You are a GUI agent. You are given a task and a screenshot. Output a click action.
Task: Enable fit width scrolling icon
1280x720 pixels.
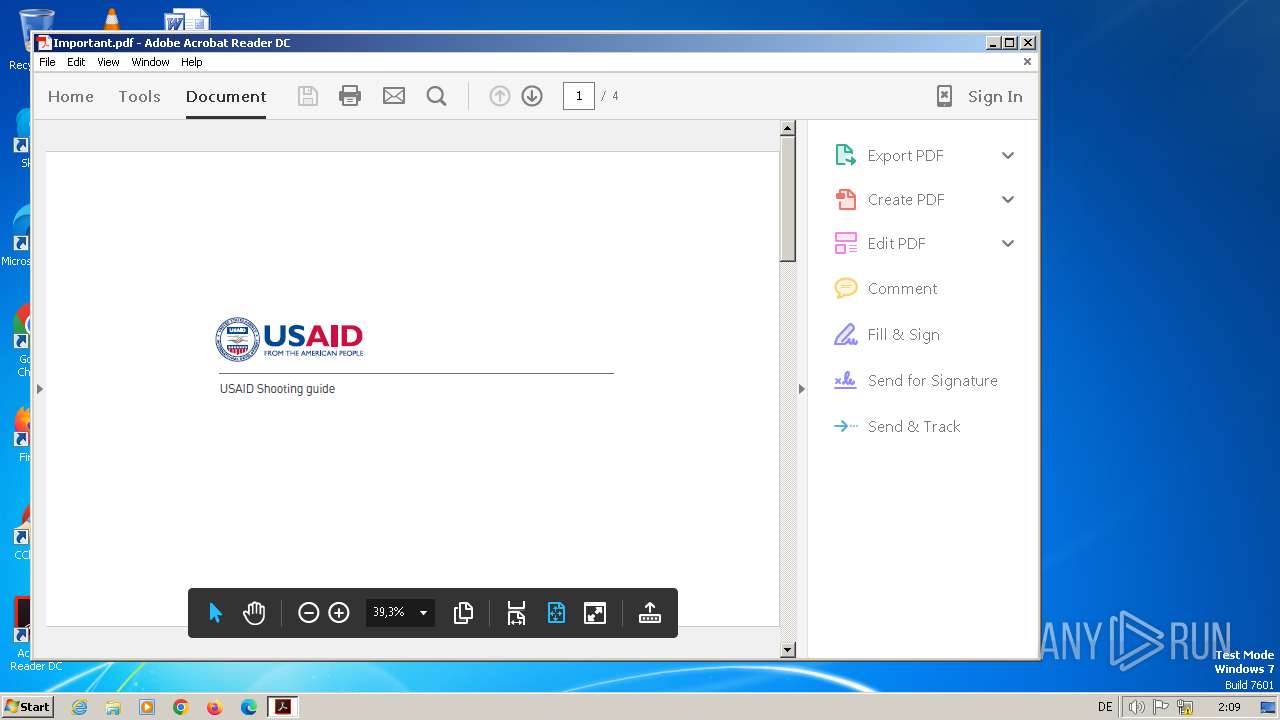pos(516,613)
